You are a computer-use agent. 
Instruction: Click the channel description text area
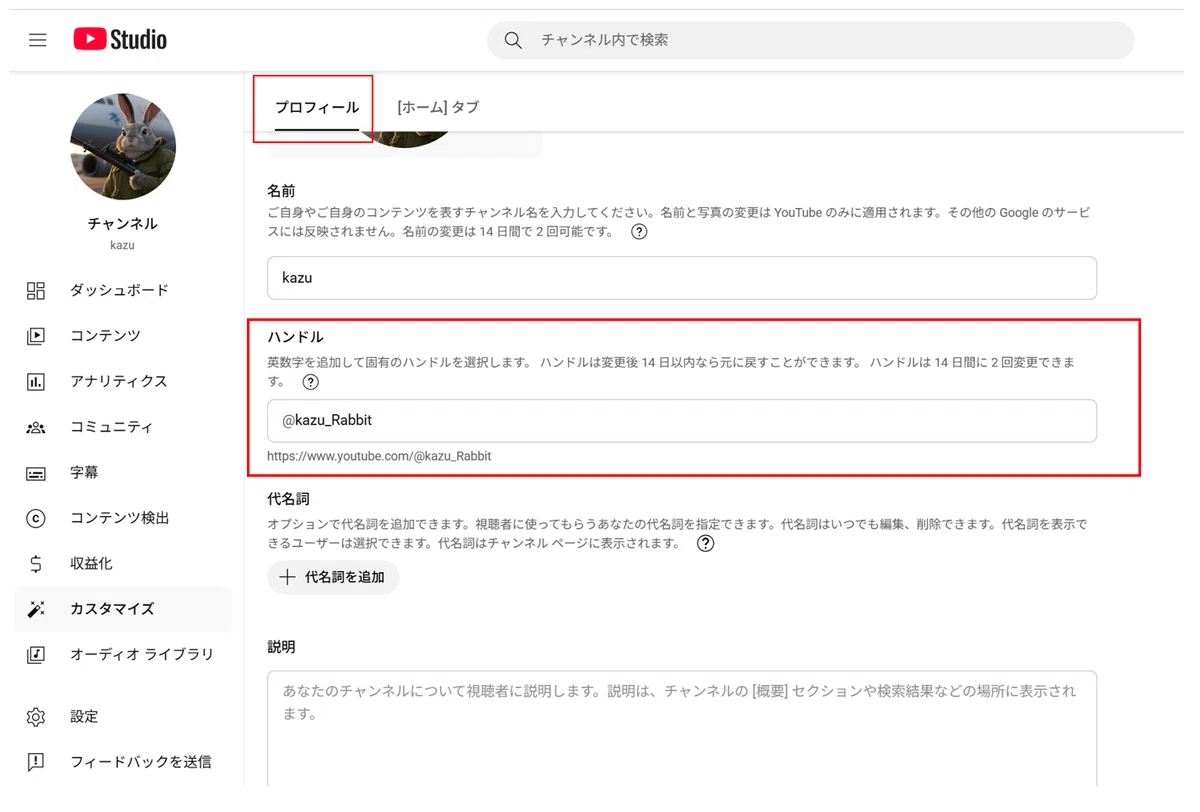click(x=682, y=728)
